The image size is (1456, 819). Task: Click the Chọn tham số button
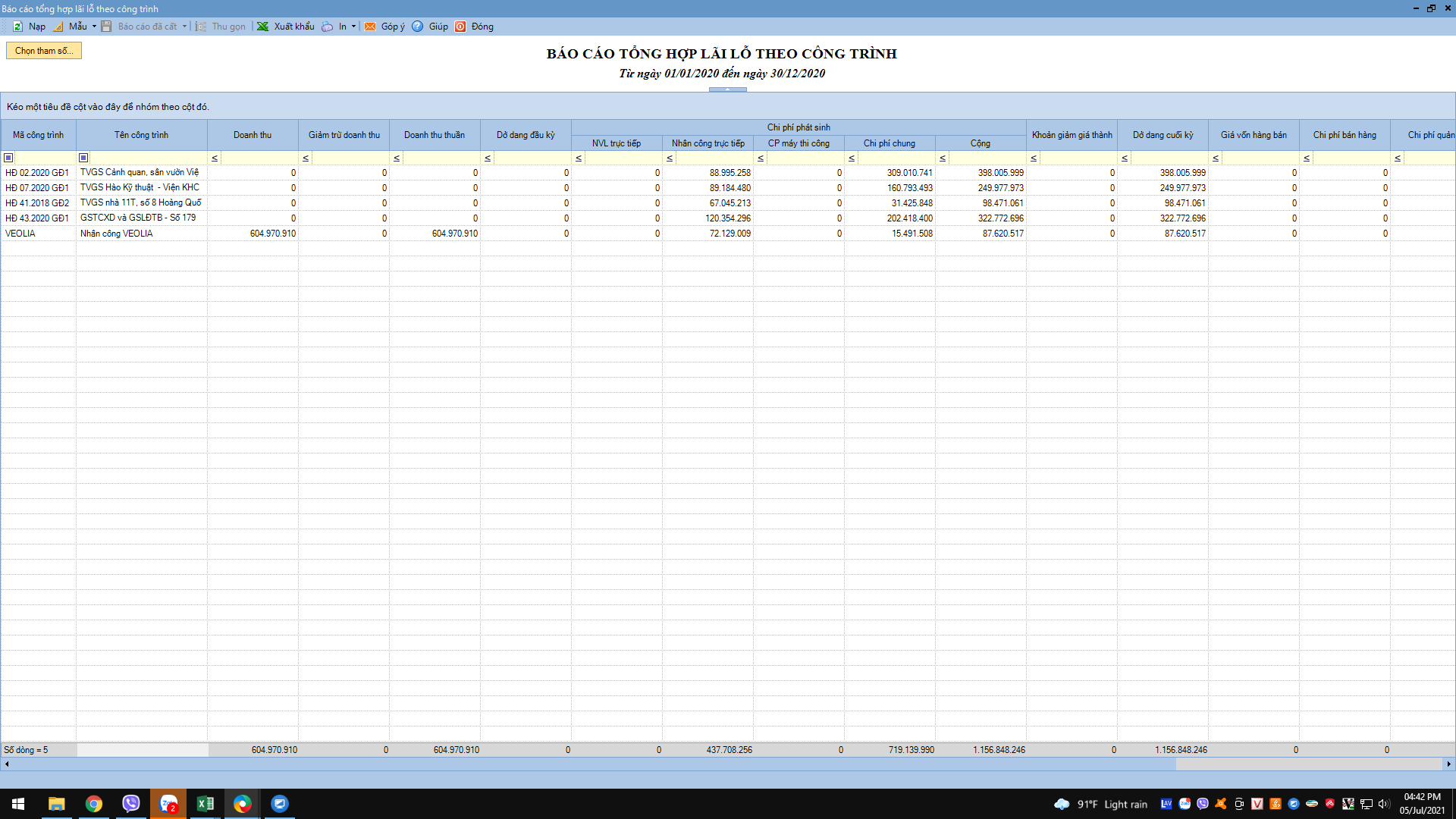point(44,51)
